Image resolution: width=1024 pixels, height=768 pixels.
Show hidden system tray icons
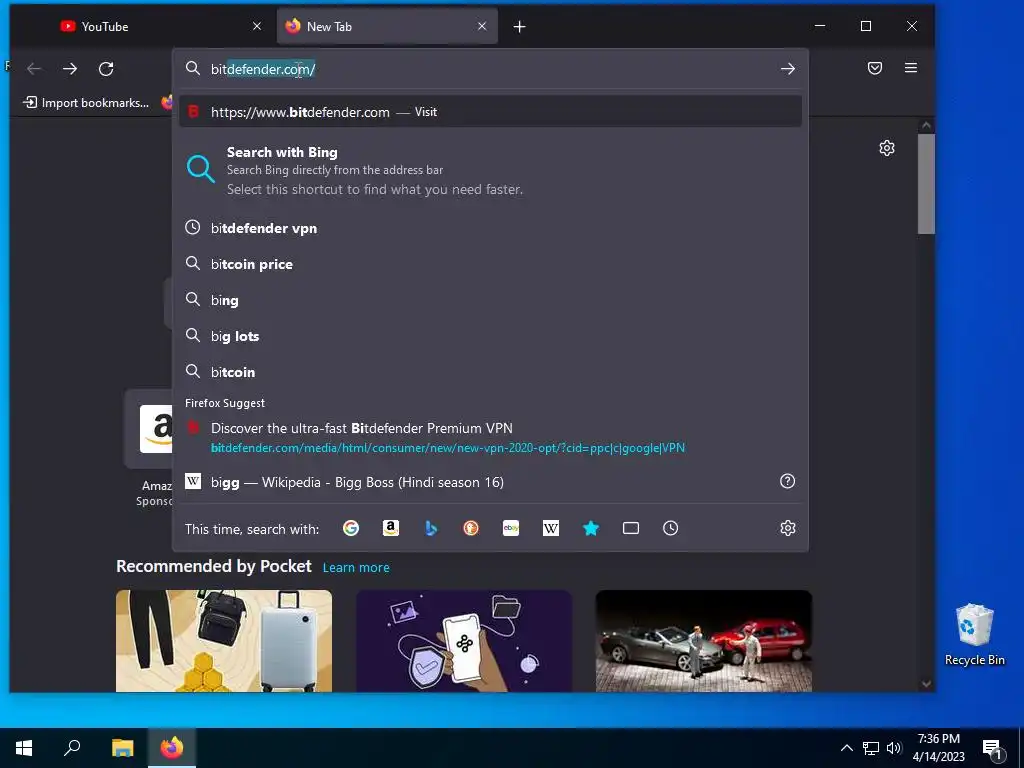click(846, 748)
